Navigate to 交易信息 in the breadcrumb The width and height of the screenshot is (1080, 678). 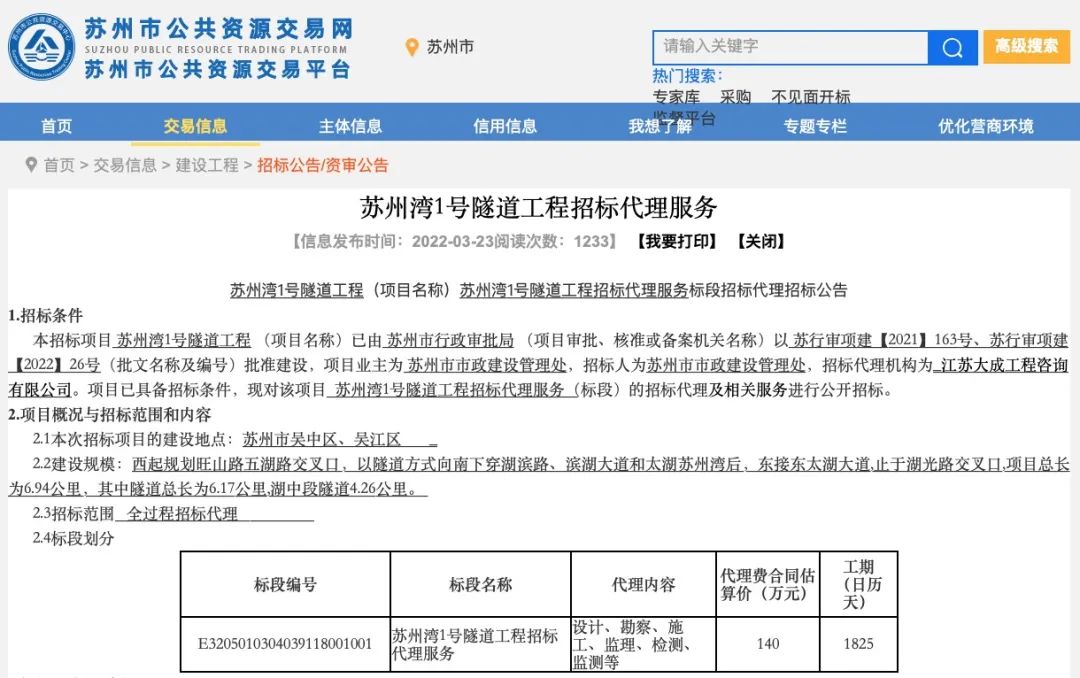click(125, 165)
